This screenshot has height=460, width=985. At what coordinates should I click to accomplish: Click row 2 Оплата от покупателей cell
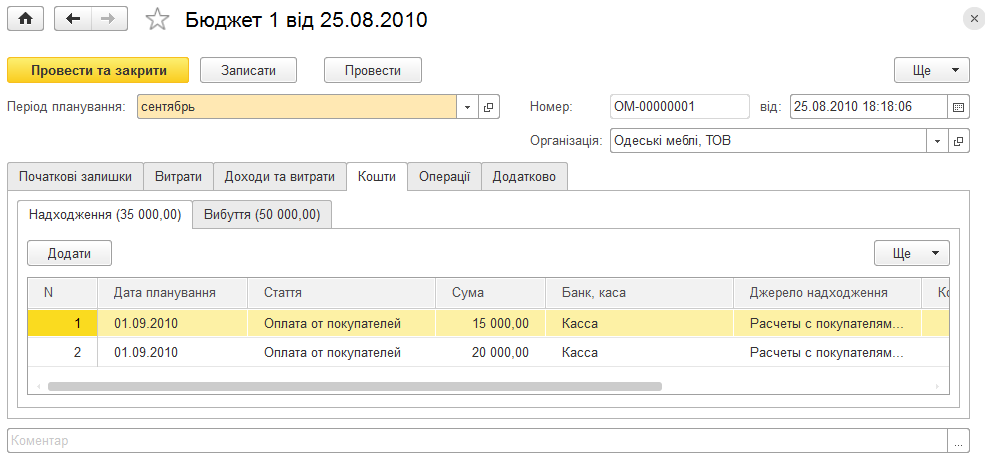[341, 353]
